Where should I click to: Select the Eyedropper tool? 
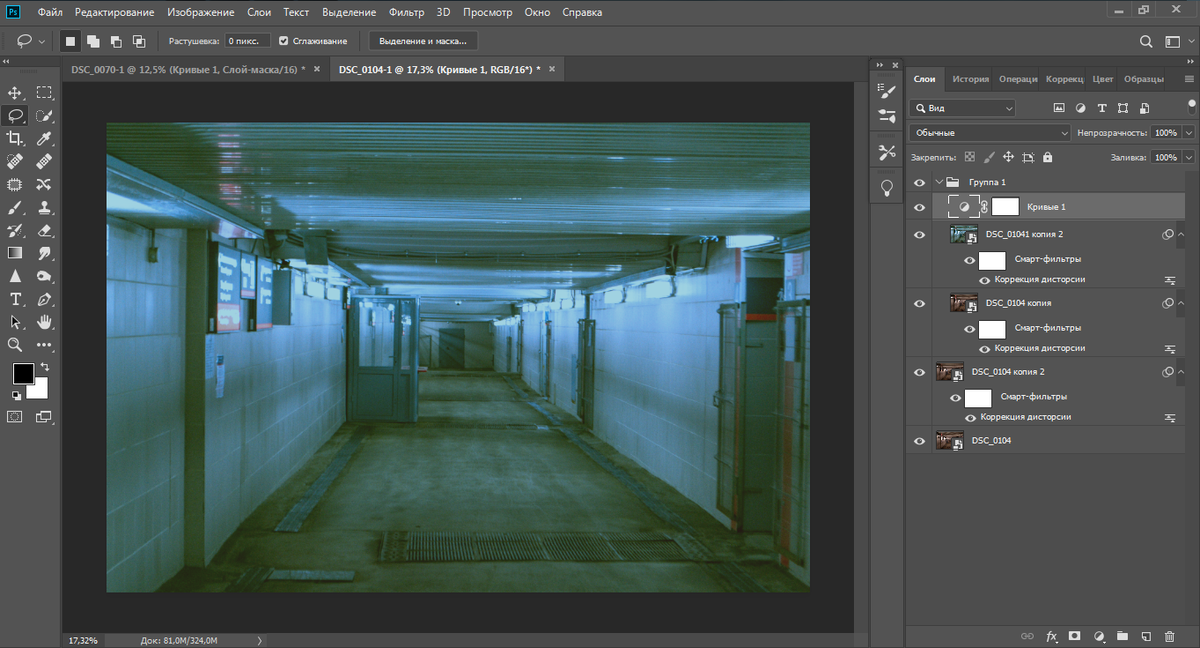tap(44, 139)
